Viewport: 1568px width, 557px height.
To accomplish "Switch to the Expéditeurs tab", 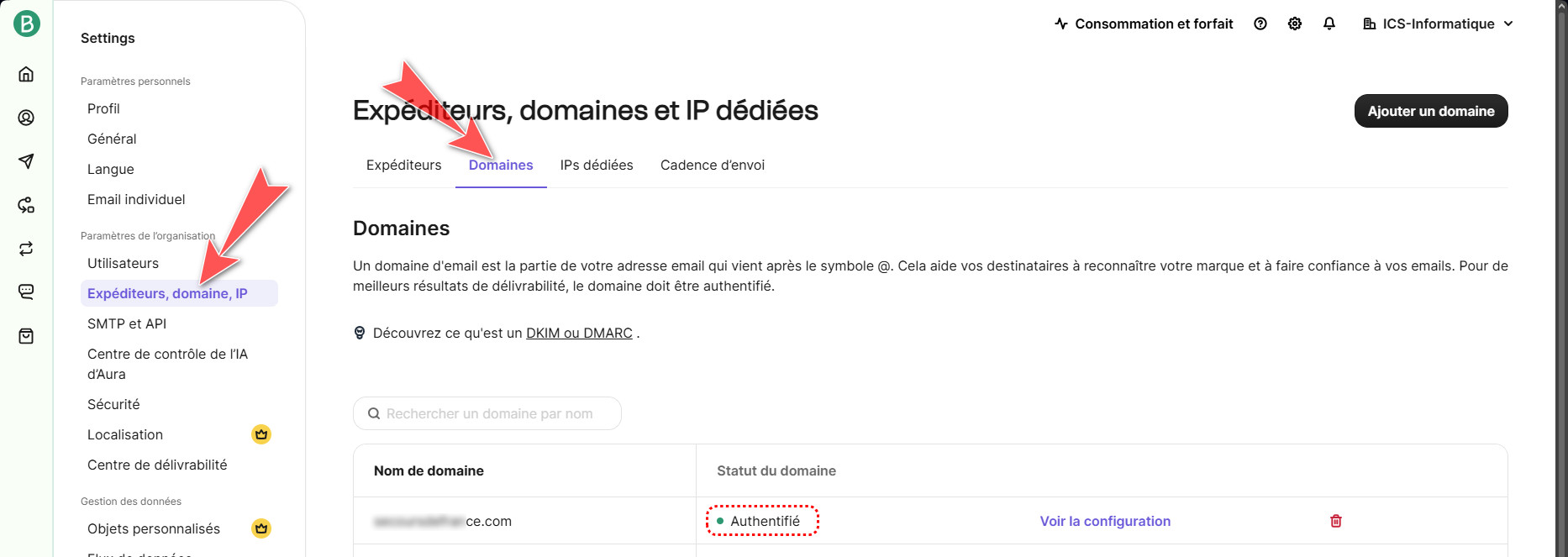I will (x=403, y=165).
